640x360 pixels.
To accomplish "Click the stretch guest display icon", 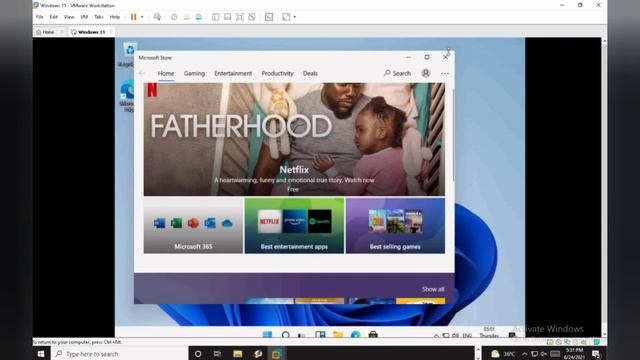I will point(286,17).
